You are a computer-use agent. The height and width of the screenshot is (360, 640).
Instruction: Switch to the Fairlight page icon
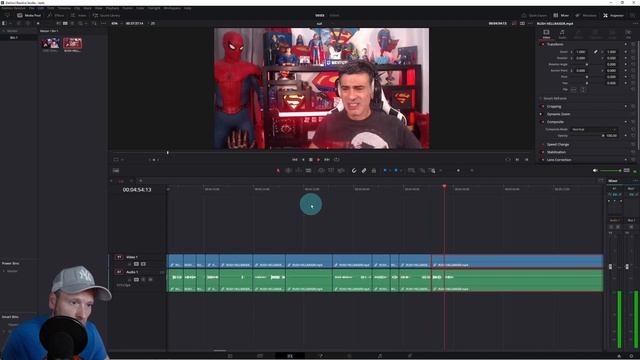point(380,356)
